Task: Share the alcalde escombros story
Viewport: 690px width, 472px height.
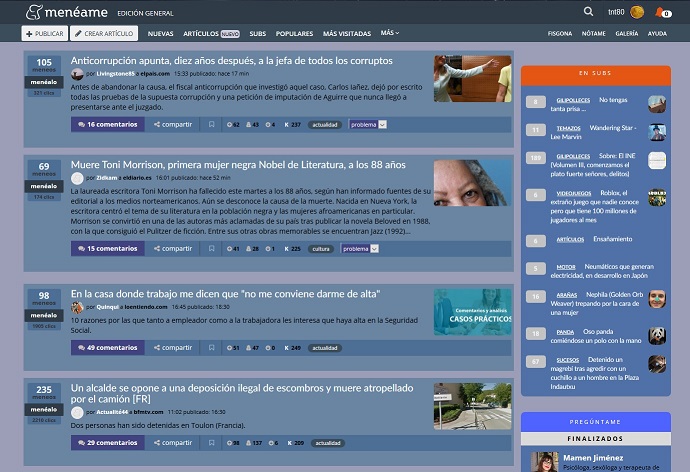Action: pyautogui.click(x=173, y=443)
